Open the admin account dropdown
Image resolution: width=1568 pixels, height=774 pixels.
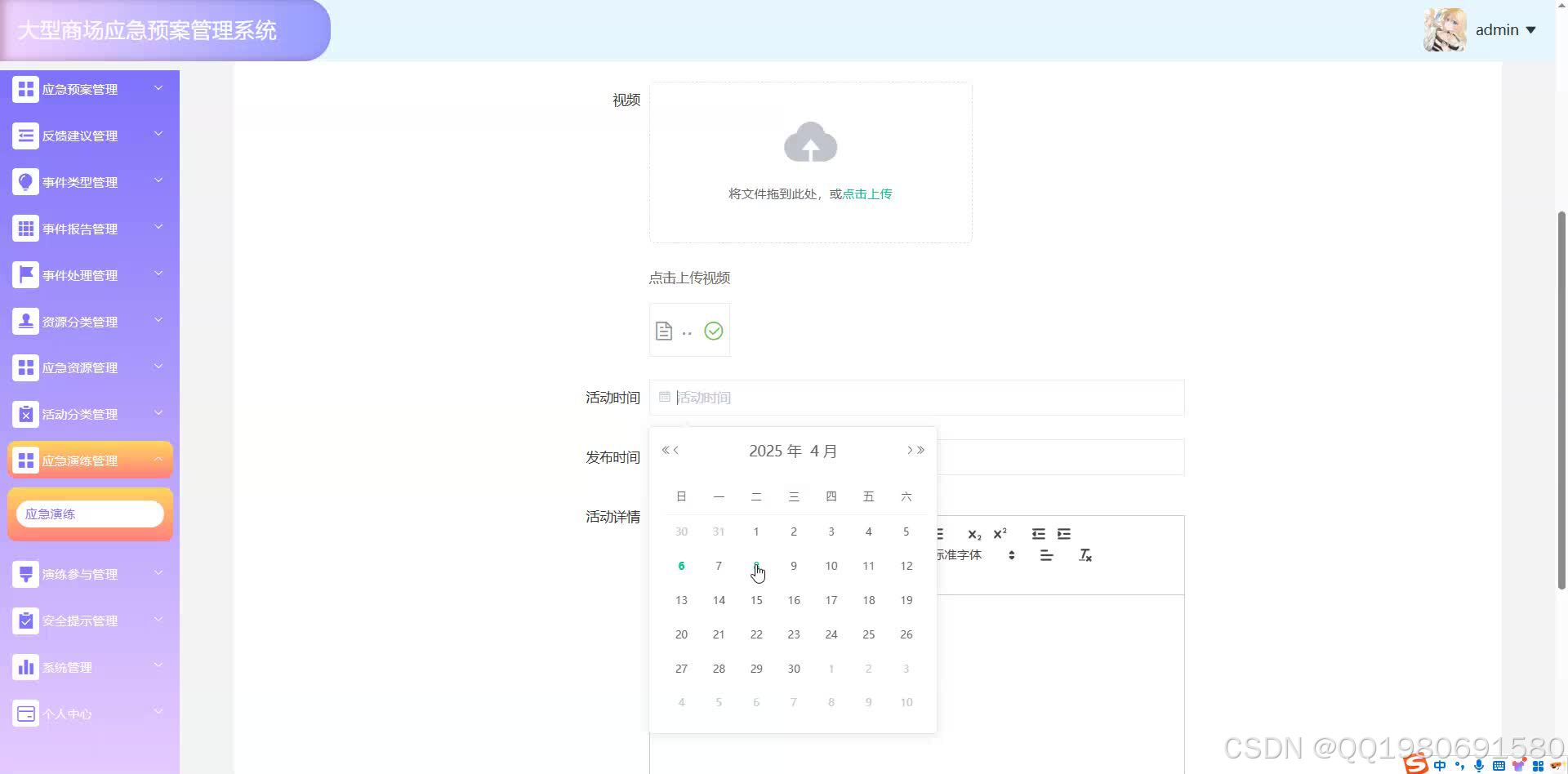click(x=1505, y=29)
